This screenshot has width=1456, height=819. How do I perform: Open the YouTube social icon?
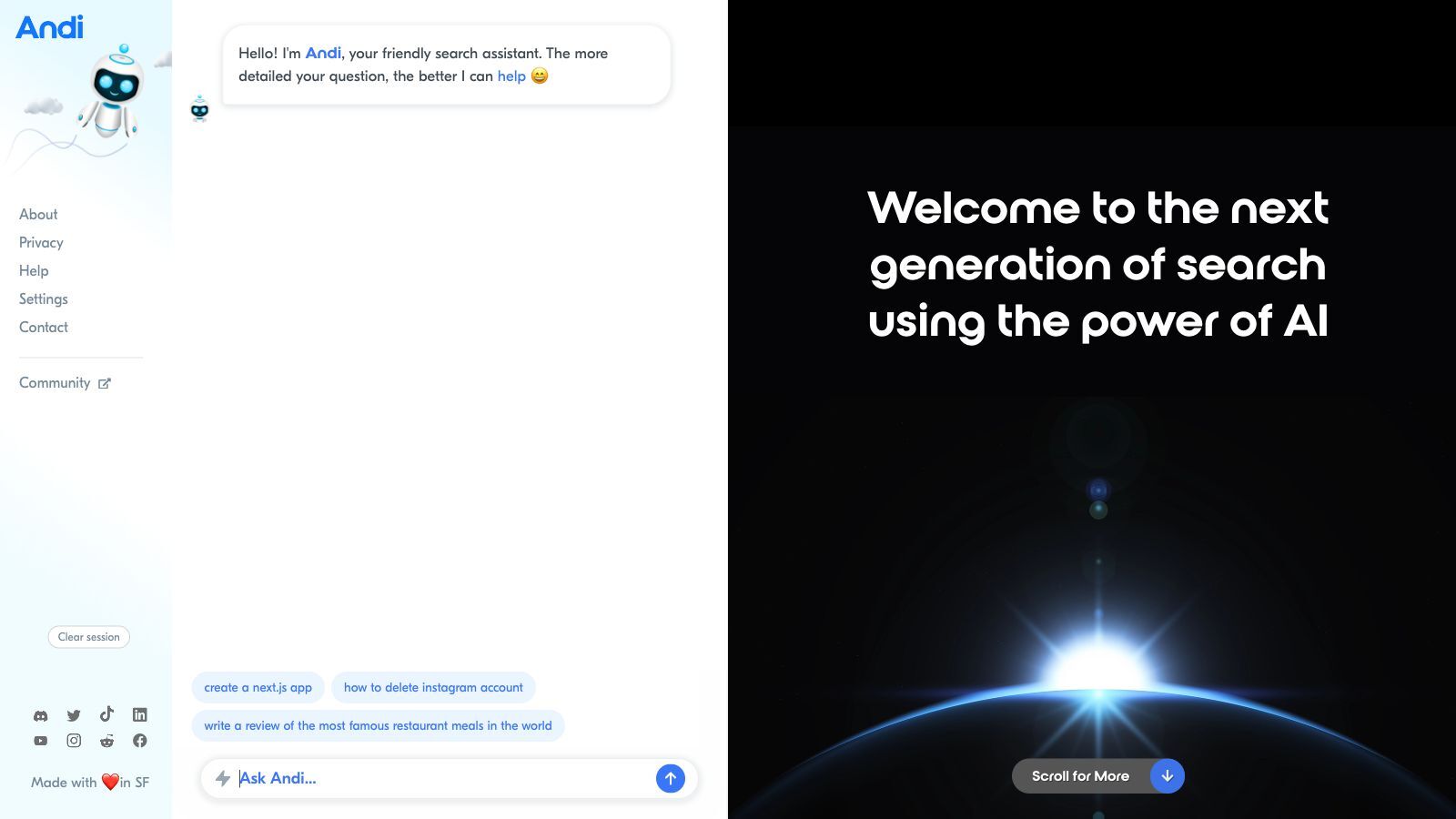(x=41, y=741)
